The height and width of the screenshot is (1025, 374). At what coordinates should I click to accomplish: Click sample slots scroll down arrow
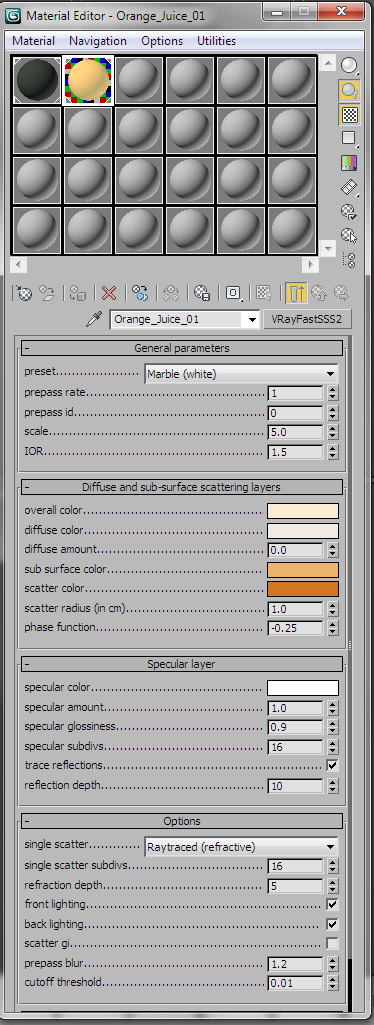pyautogui.click(x=328, y=248)
